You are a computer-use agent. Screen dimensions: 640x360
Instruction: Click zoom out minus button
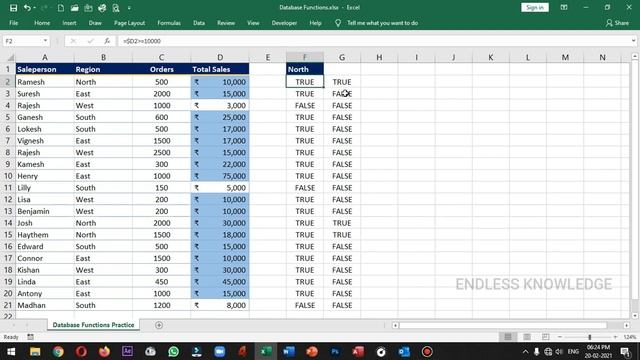(x=560, y=337)
